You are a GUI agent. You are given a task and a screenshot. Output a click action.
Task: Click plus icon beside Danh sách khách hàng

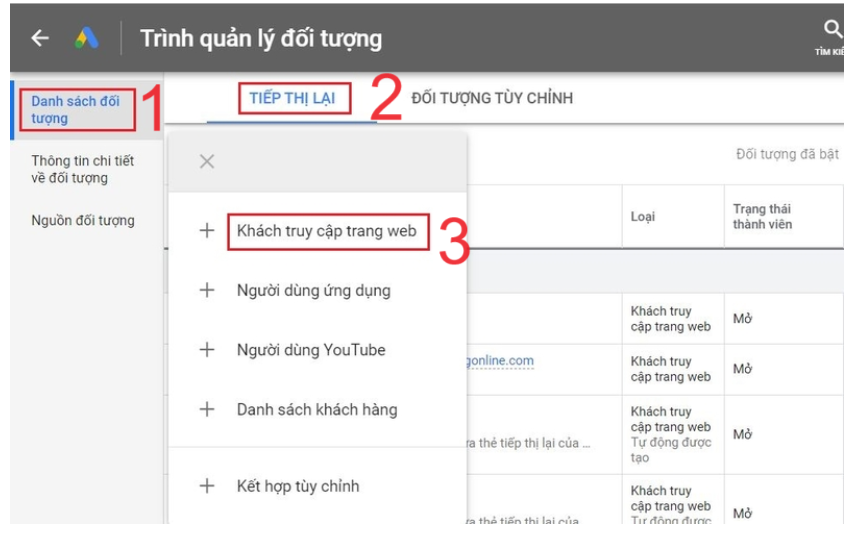click(207, 409)
